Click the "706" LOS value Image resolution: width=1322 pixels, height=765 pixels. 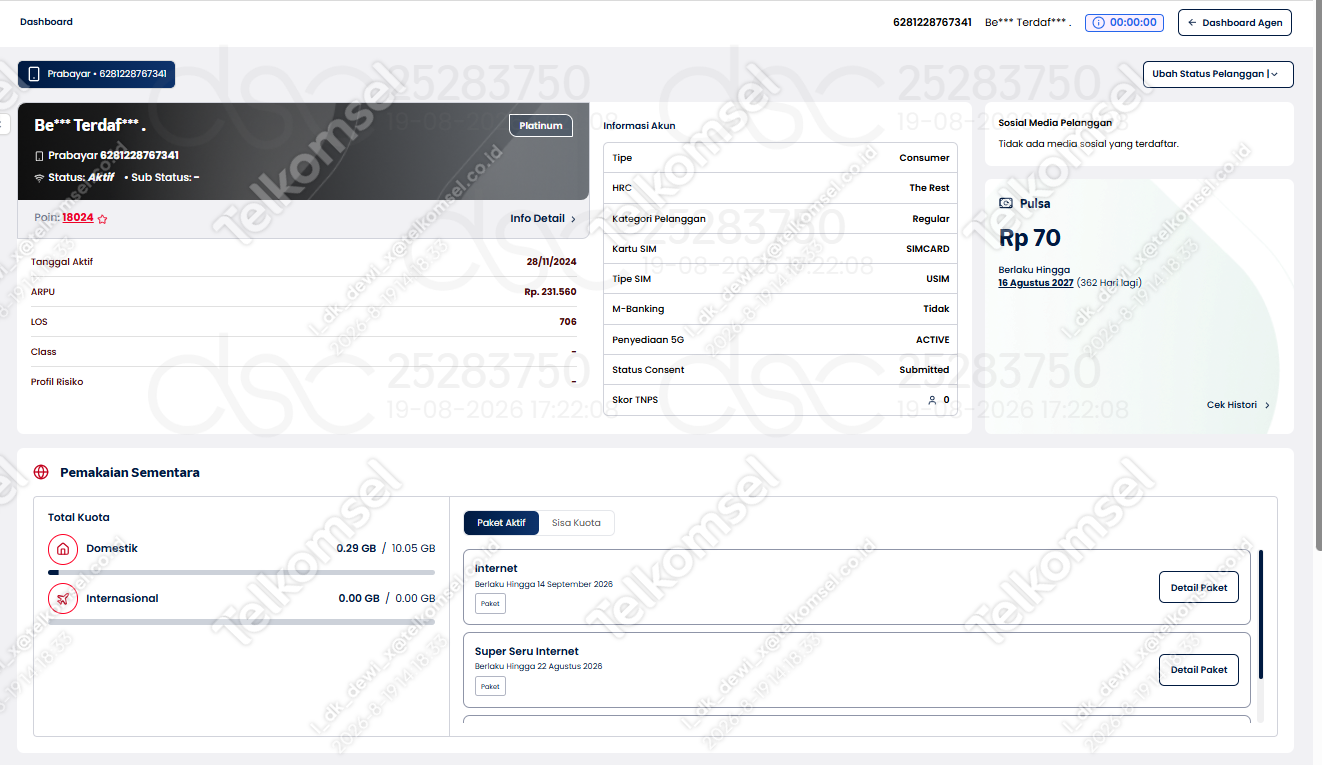[568, 322]
